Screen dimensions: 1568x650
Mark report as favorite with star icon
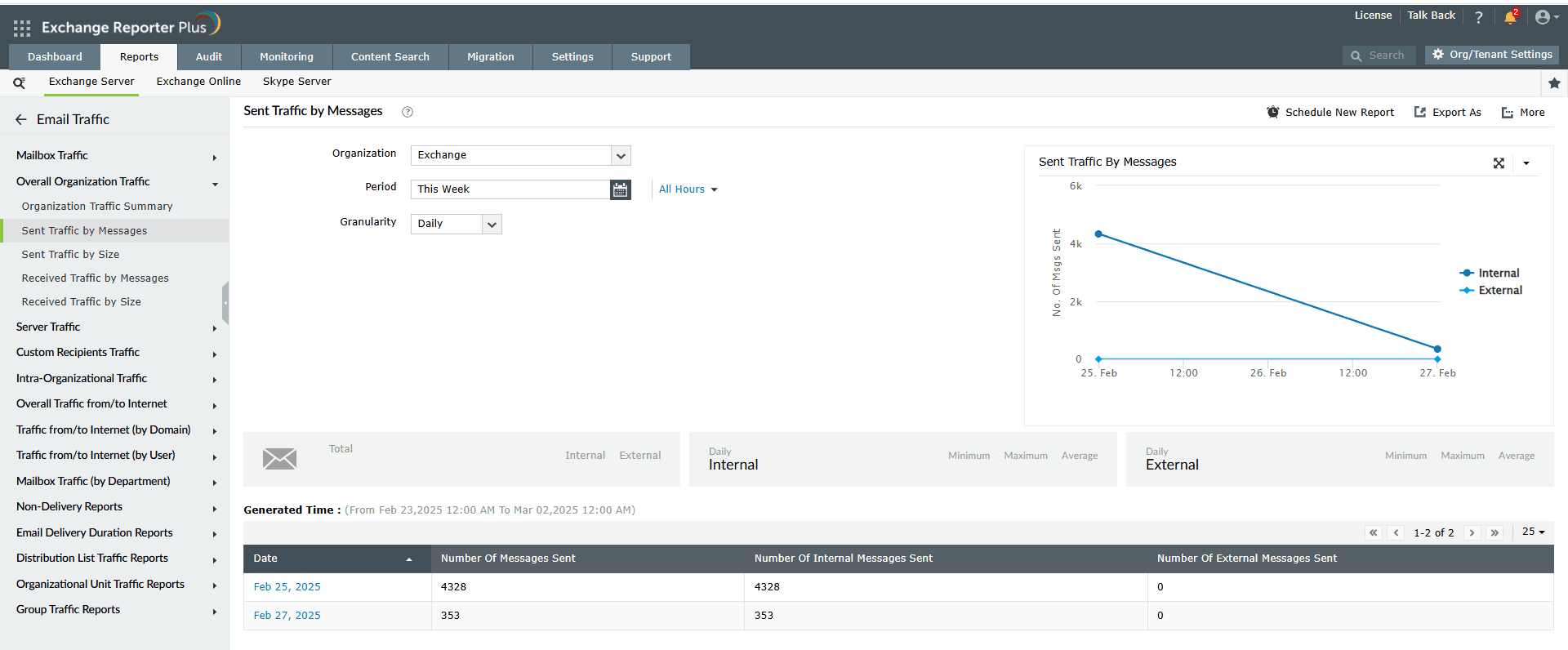pyautogui.click(x=1554, y=82)
